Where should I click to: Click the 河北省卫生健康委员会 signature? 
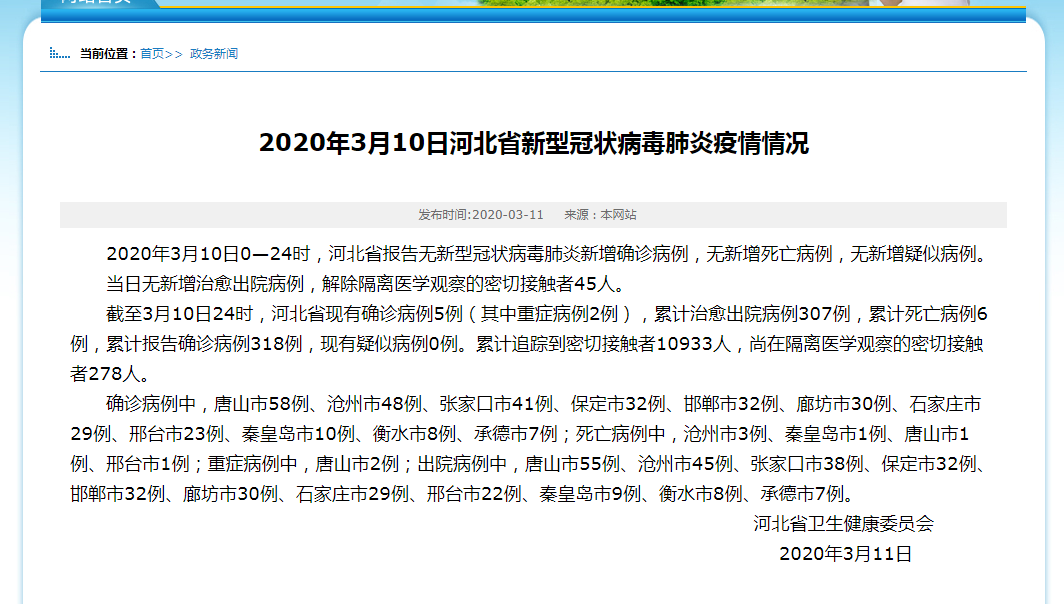click(x=843, y=524)
